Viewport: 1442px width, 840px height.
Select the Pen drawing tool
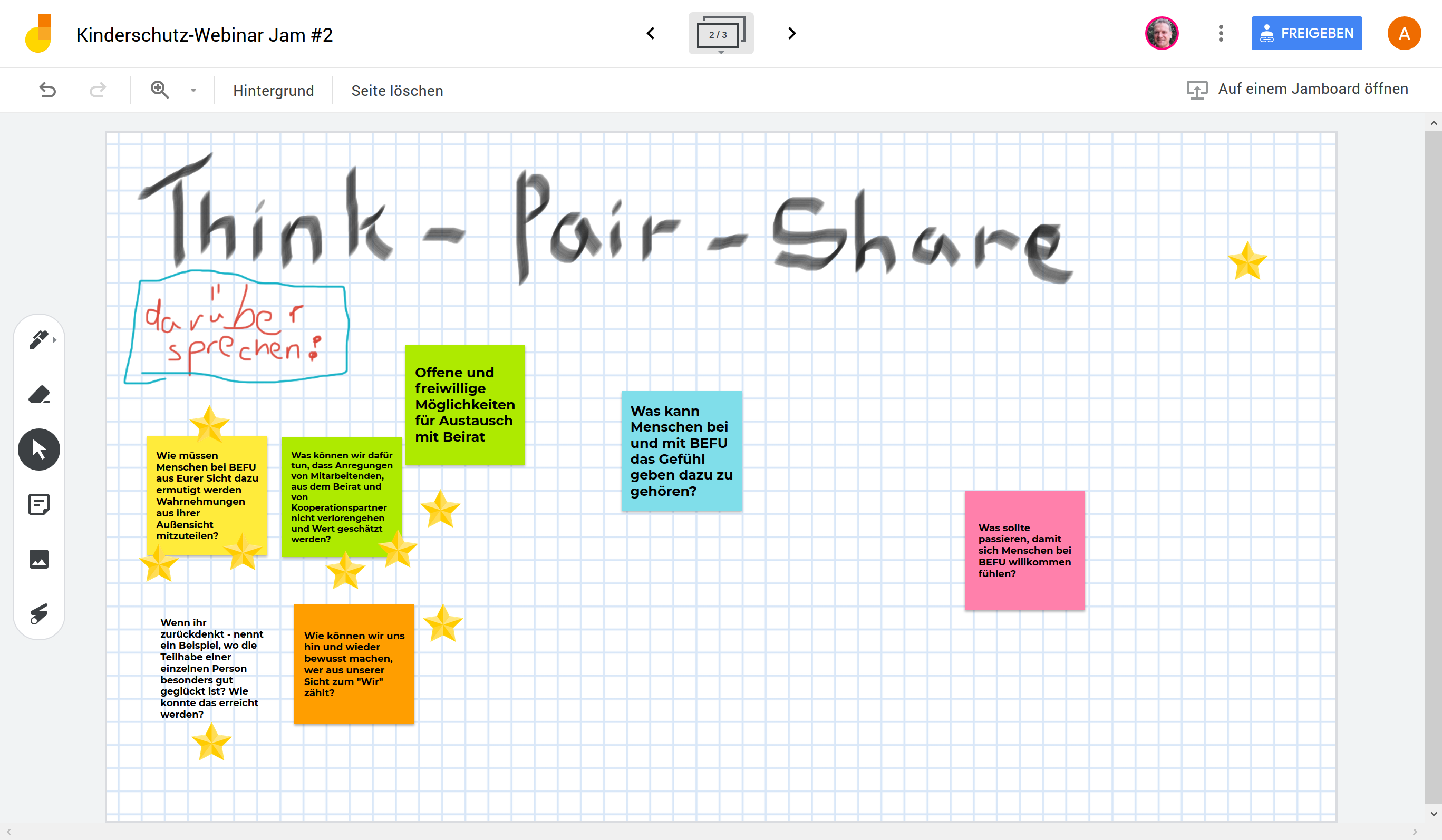coord(38,340)
